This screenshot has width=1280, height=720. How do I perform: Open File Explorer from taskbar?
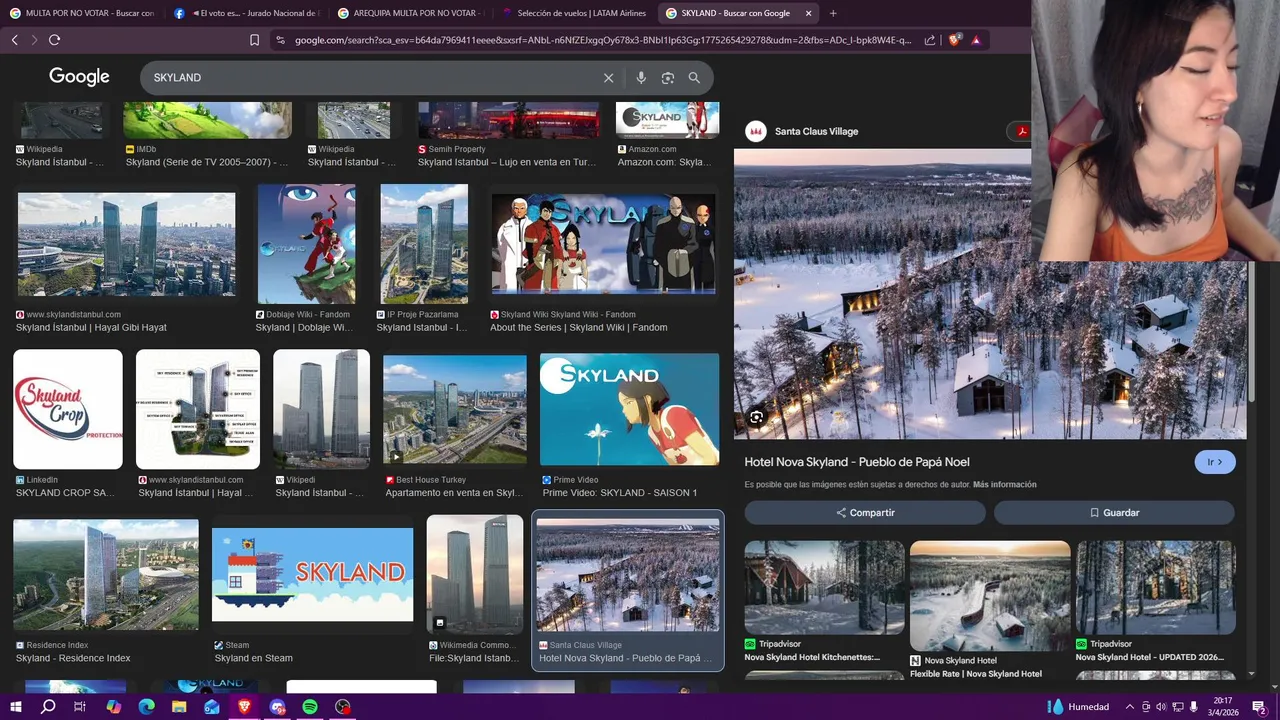[x=179, y=707]
